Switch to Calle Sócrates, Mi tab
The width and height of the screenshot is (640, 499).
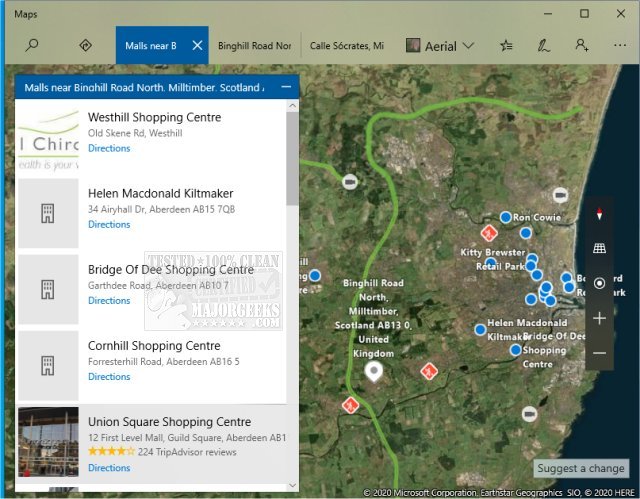(x=347, y=46)
